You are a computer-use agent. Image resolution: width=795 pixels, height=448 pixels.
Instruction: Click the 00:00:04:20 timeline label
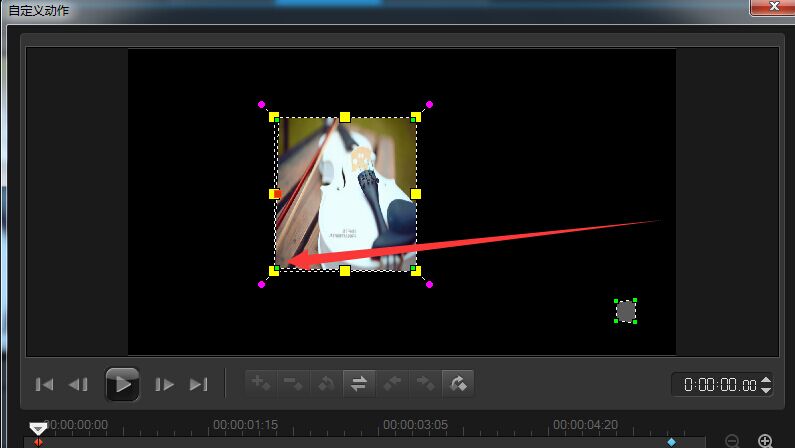(585, 425)
